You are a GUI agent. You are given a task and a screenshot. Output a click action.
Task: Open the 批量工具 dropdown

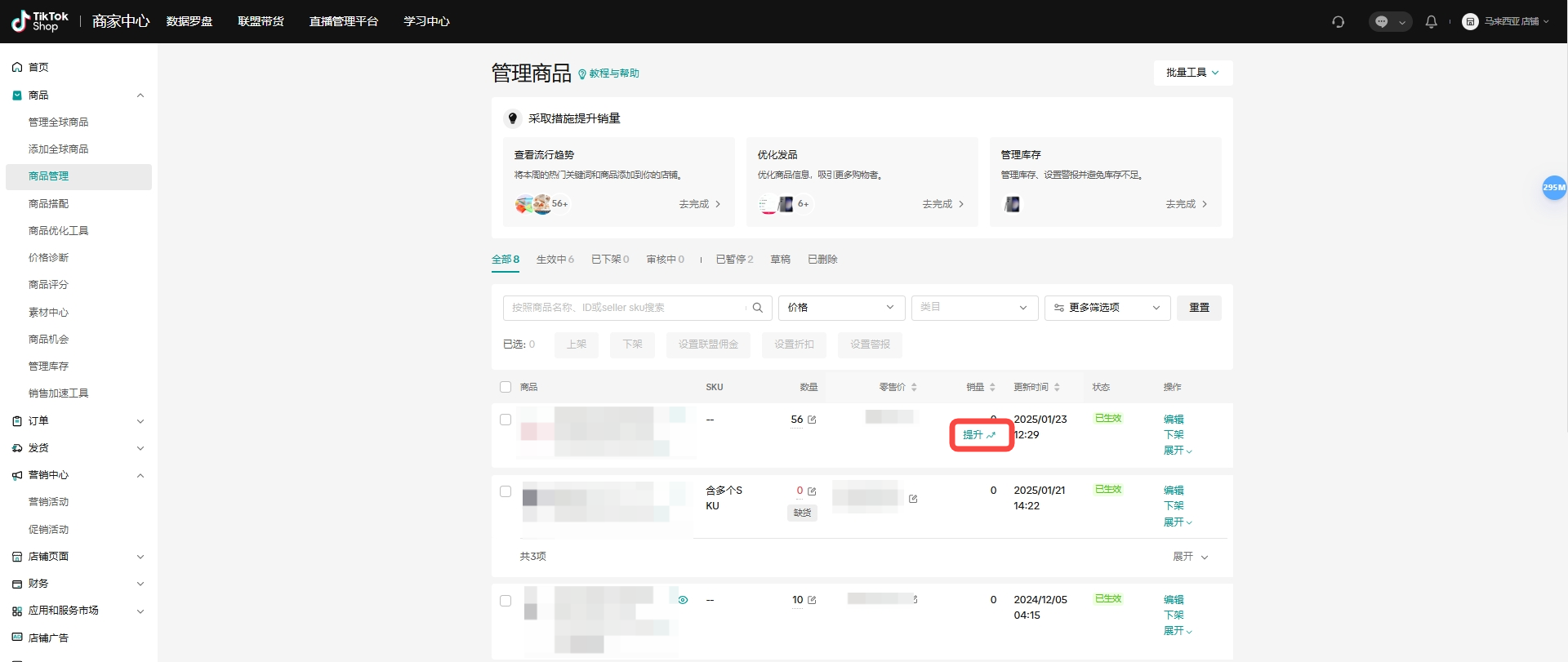(x=1192, y=73)
